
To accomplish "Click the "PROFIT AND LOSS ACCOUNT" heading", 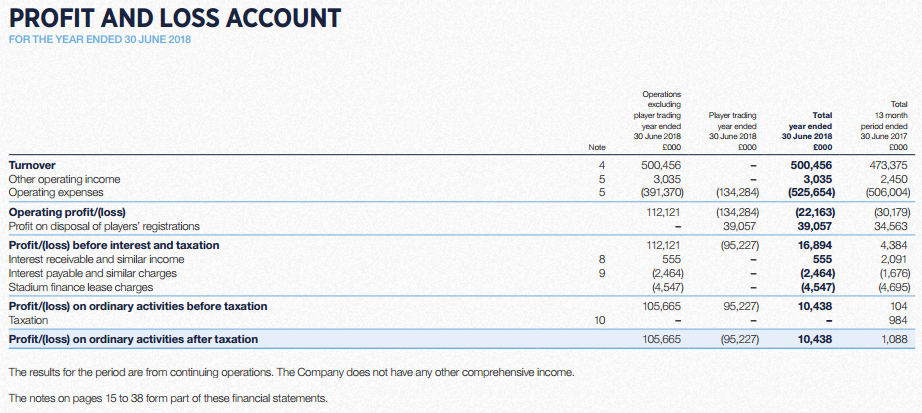I will (173, 17).
